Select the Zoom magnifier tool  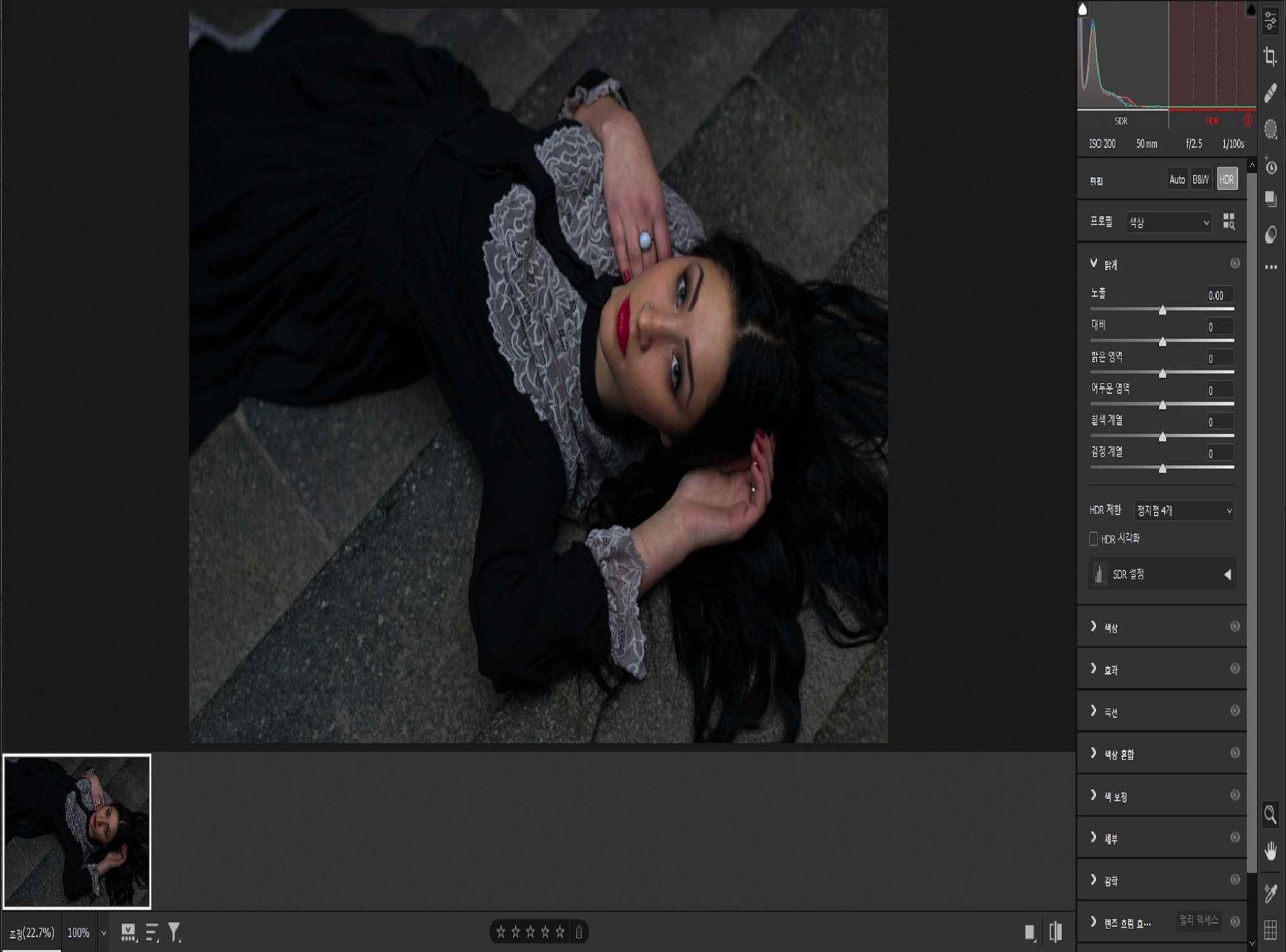pos(1271,814)
